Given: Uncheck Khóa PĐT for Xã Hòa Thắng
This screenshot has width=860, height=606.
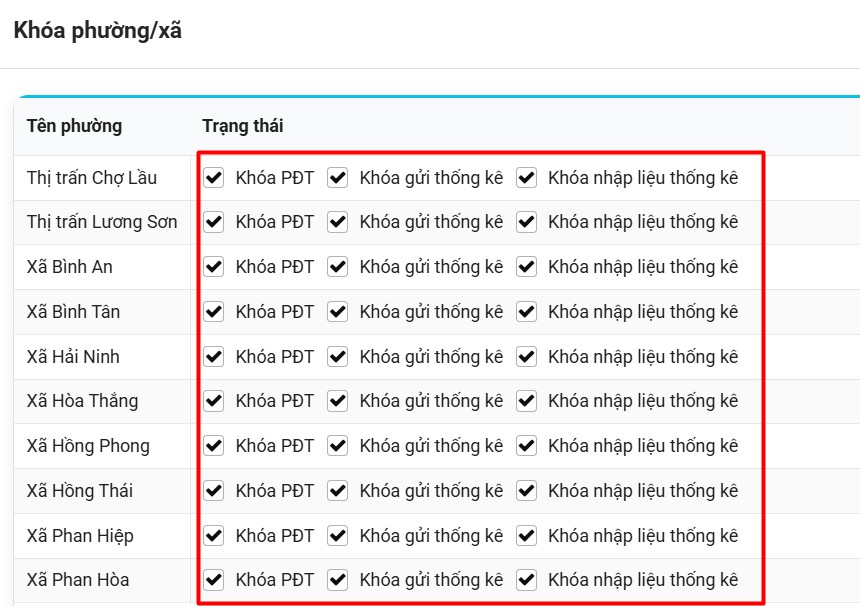Looking at the screenshot, I should point(214,401).
